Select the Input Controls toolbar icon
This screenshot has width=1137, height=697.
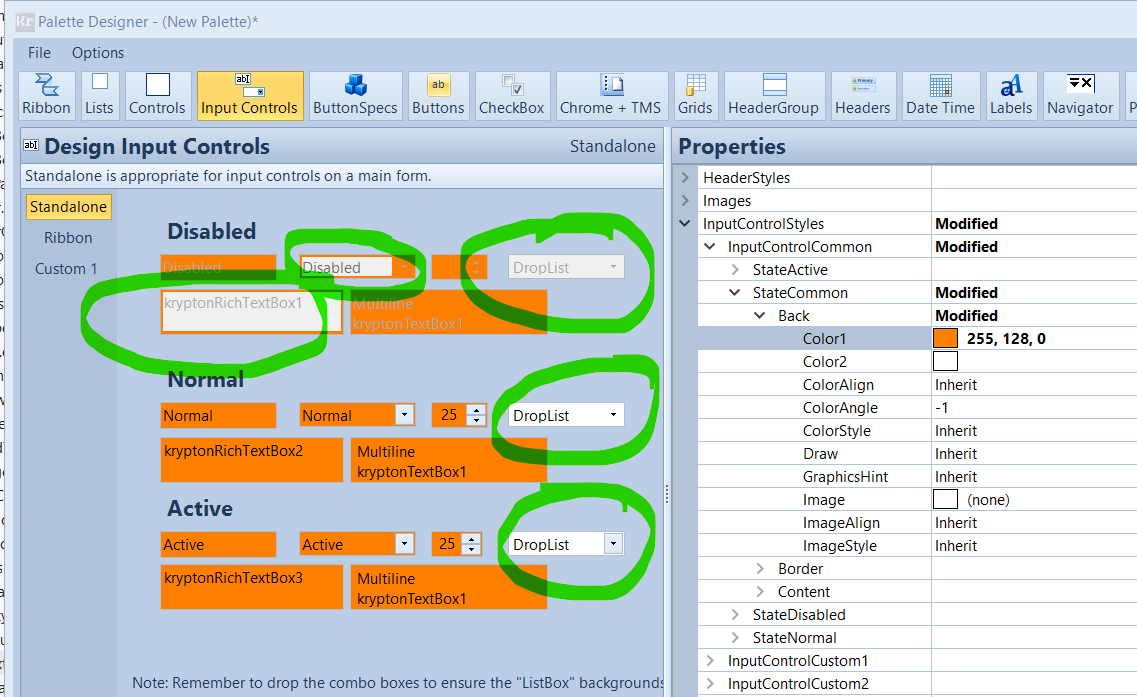click(250, 95)
